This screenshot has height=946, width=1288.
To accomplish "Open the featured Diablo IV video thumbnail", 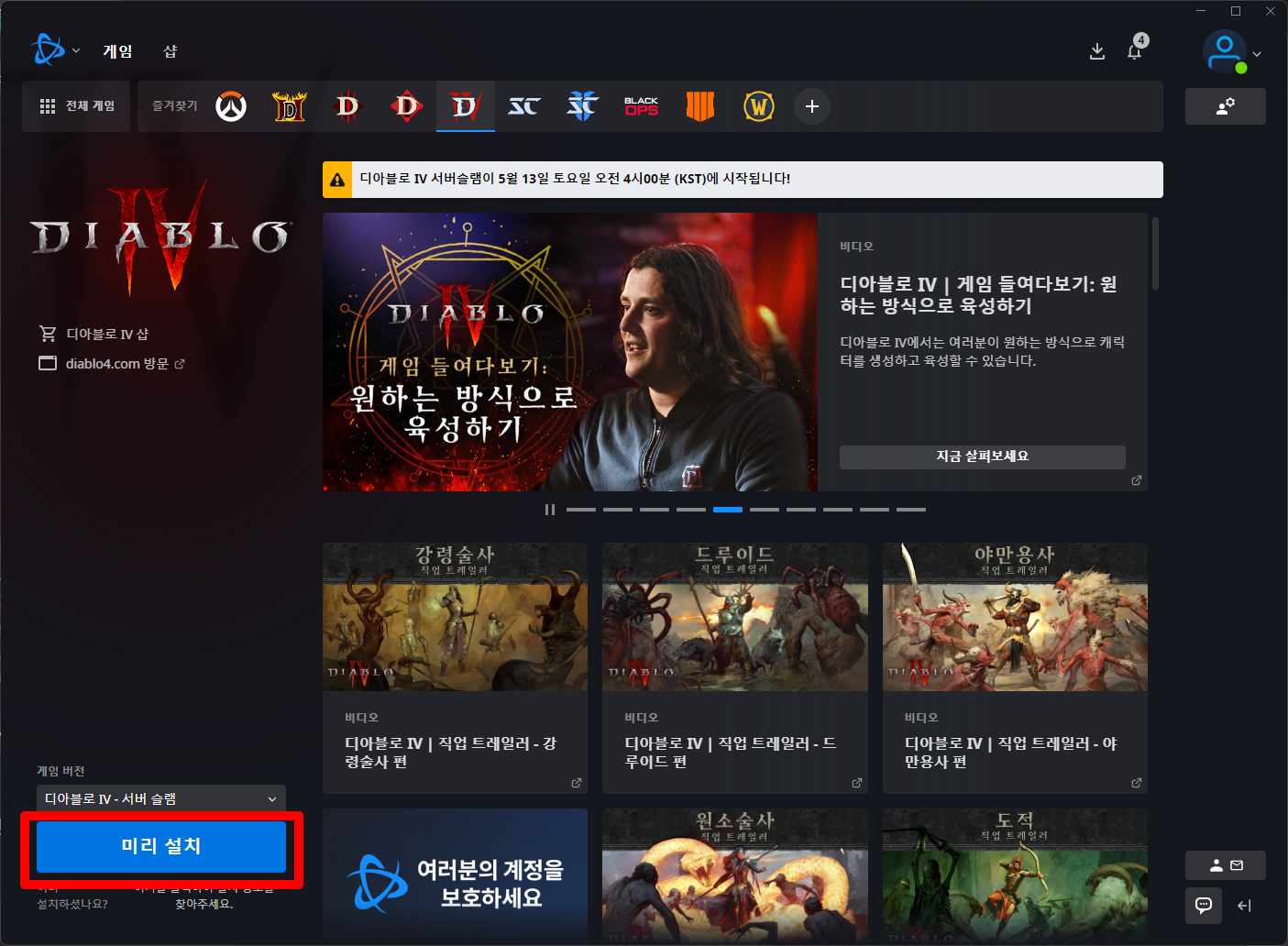I will click(x=570, y=352).
